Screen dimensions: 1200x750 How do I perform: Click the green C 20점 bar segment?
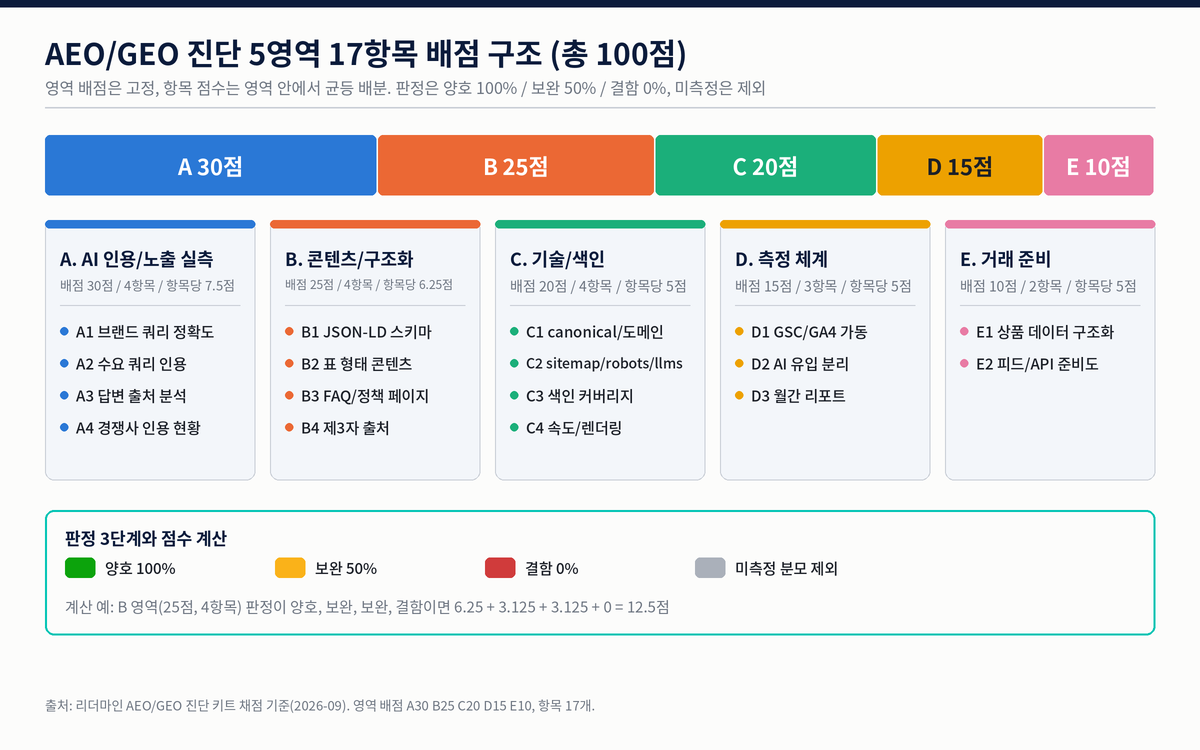click(x=766, y=165)
